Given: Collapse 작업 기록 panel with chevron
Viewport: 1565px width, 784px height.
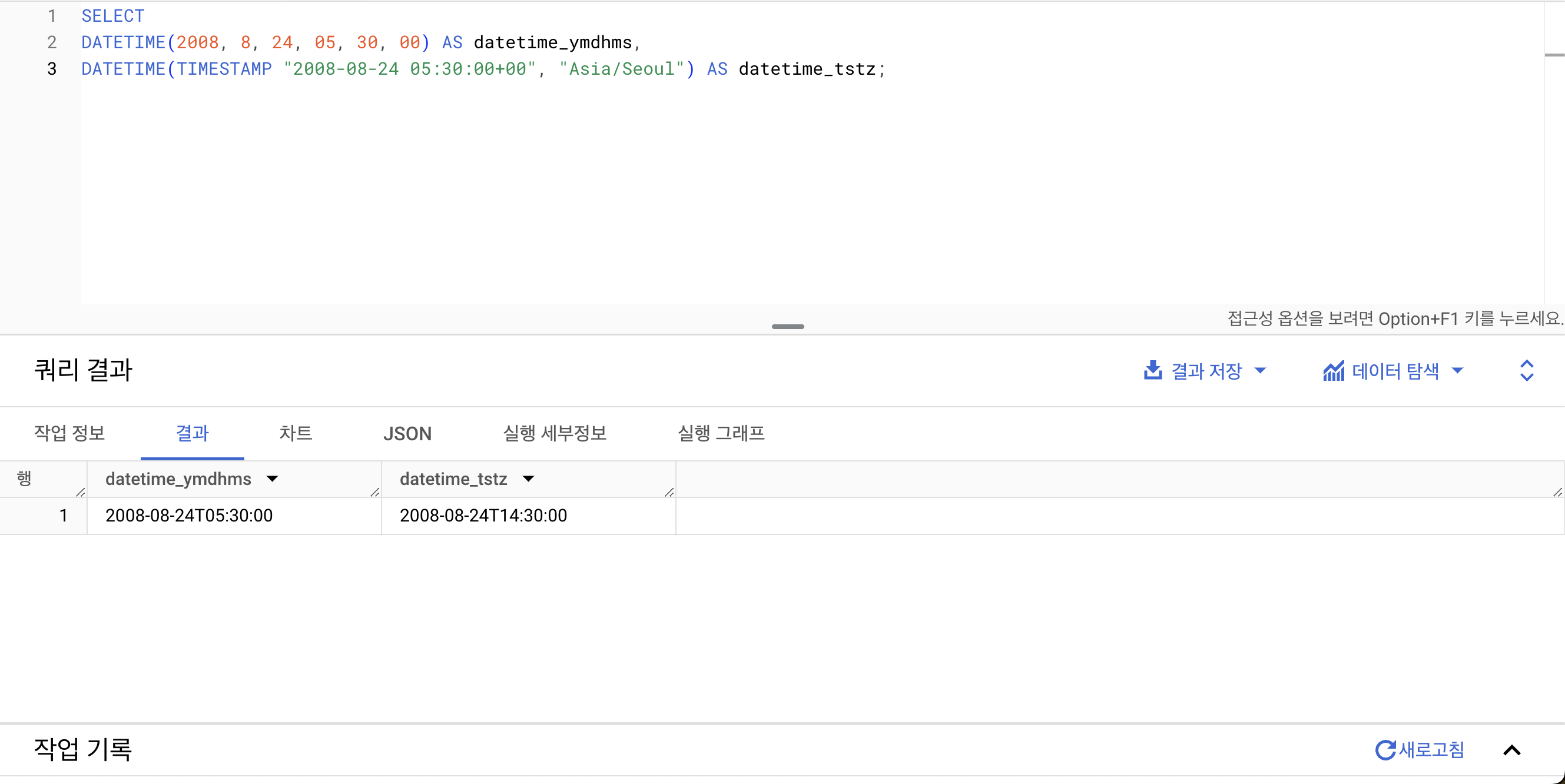Looking at the screenshot, I should pyautogui.click(x=1511, y=750).
